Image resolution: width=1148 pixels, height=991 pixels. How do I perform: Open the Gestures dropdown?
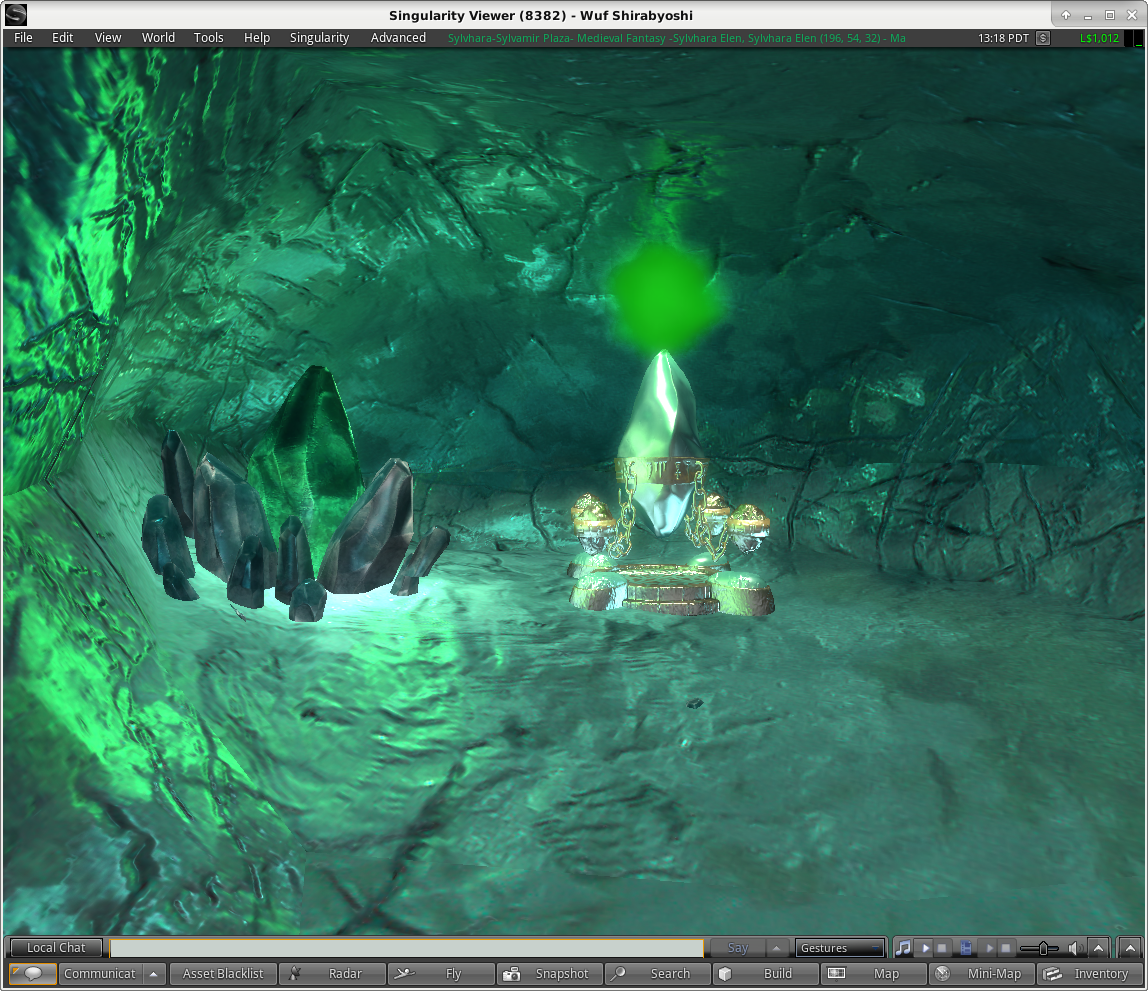[840, 948]
